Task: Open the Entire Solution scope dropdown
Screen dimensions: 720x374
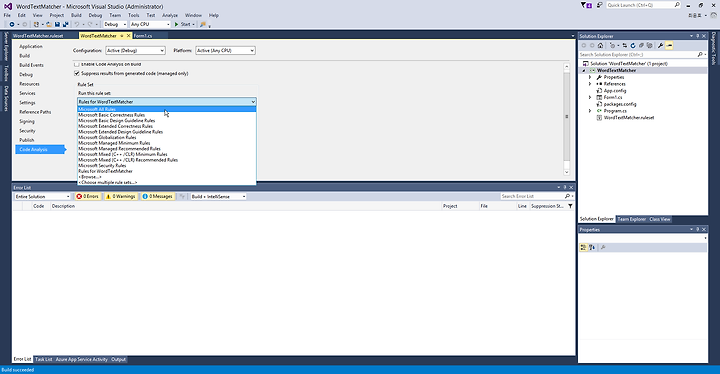Action: [42, 197]
